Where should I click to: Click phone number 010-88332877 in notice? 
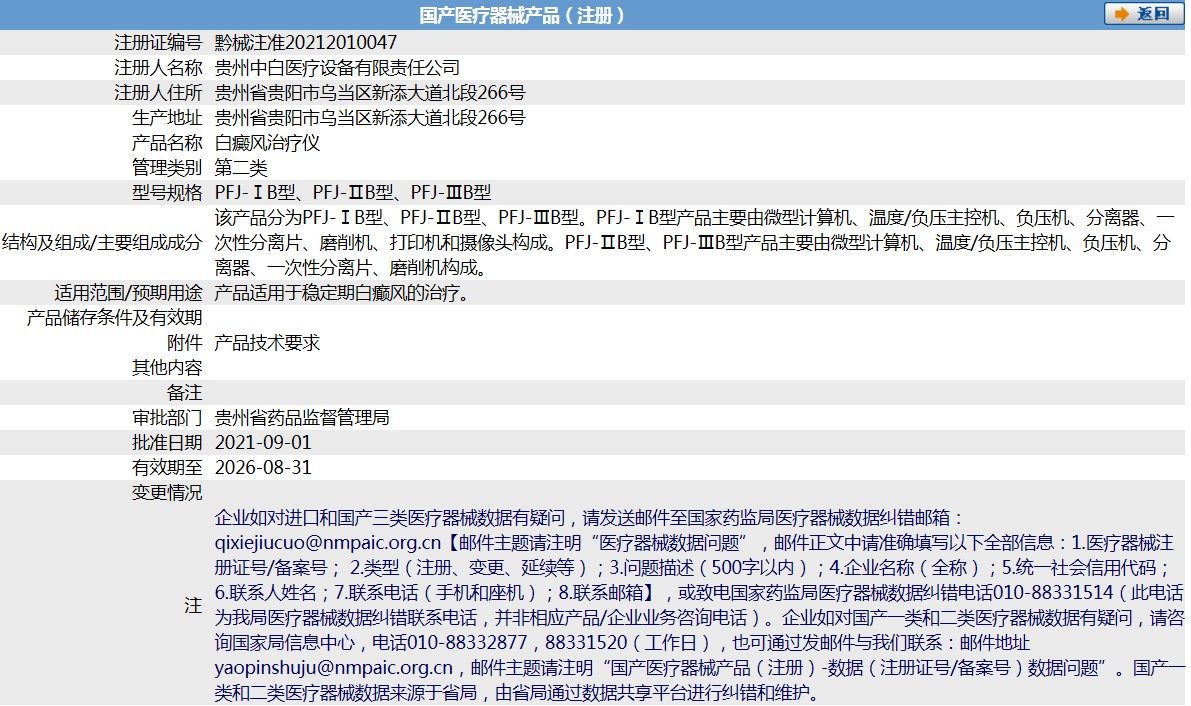click(467, 643)
